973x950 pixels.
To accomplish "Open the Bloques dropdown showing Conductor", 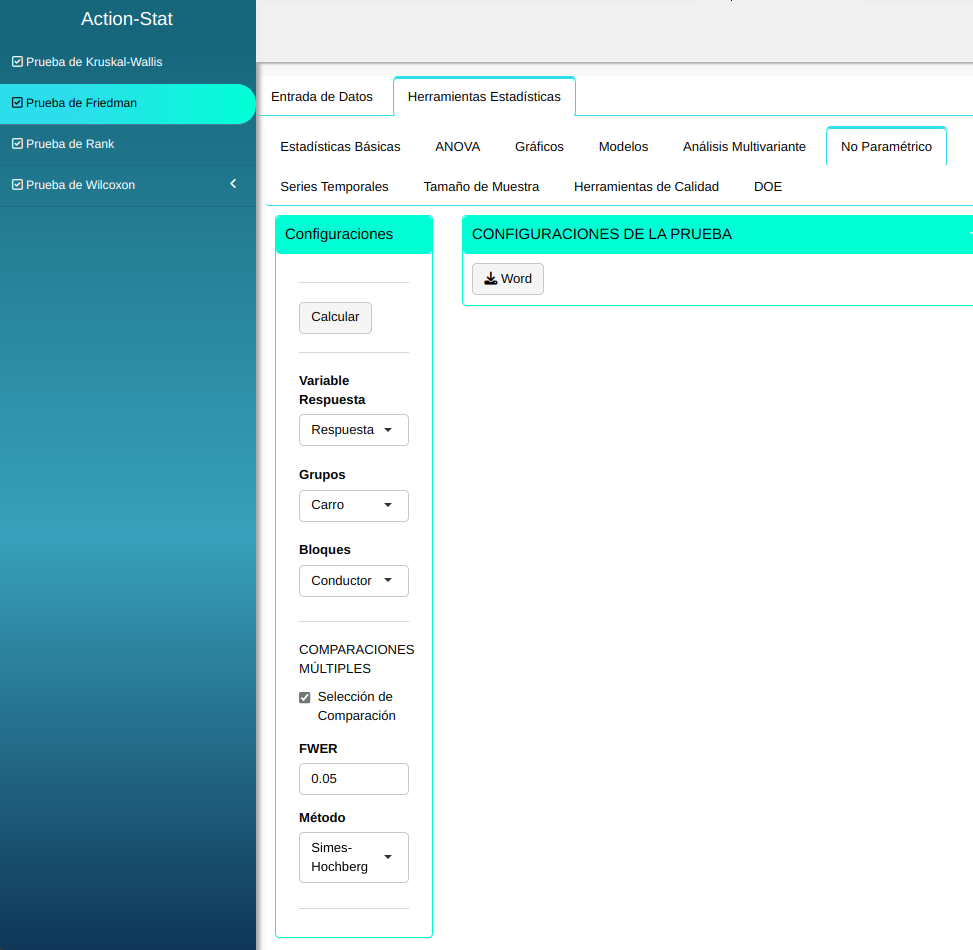I will click(353, 581).
